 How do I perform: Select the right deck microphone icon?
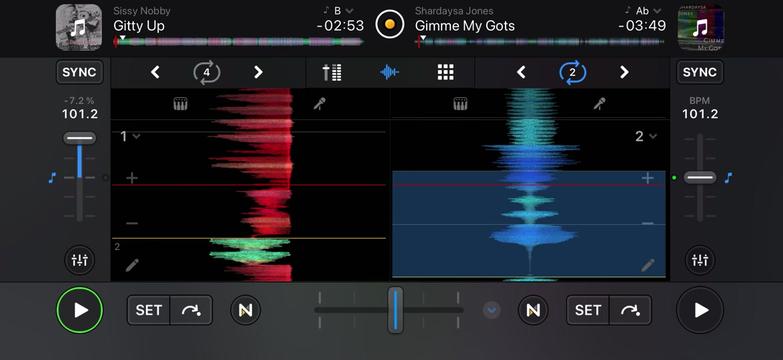[x=599, y=104]
